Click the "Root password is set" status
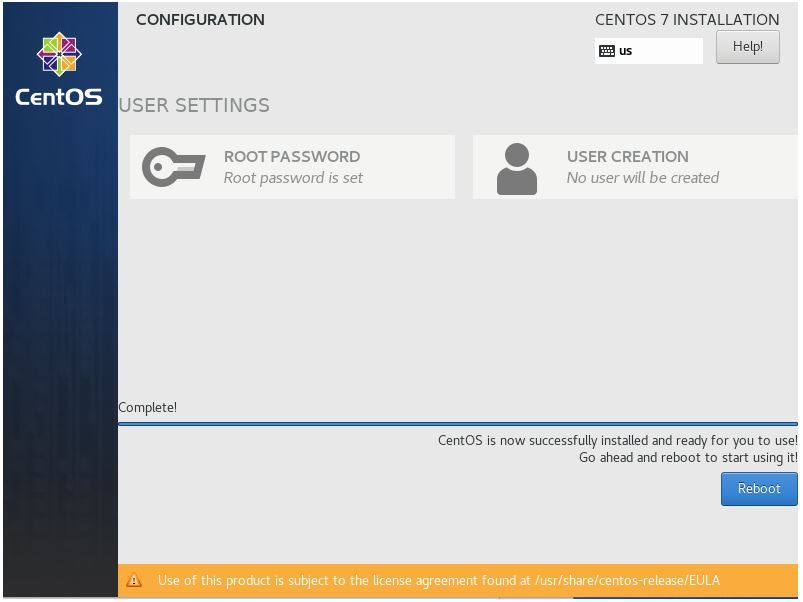Image resolution: width=803 pixels, height=602 pixels. point(293,178)
